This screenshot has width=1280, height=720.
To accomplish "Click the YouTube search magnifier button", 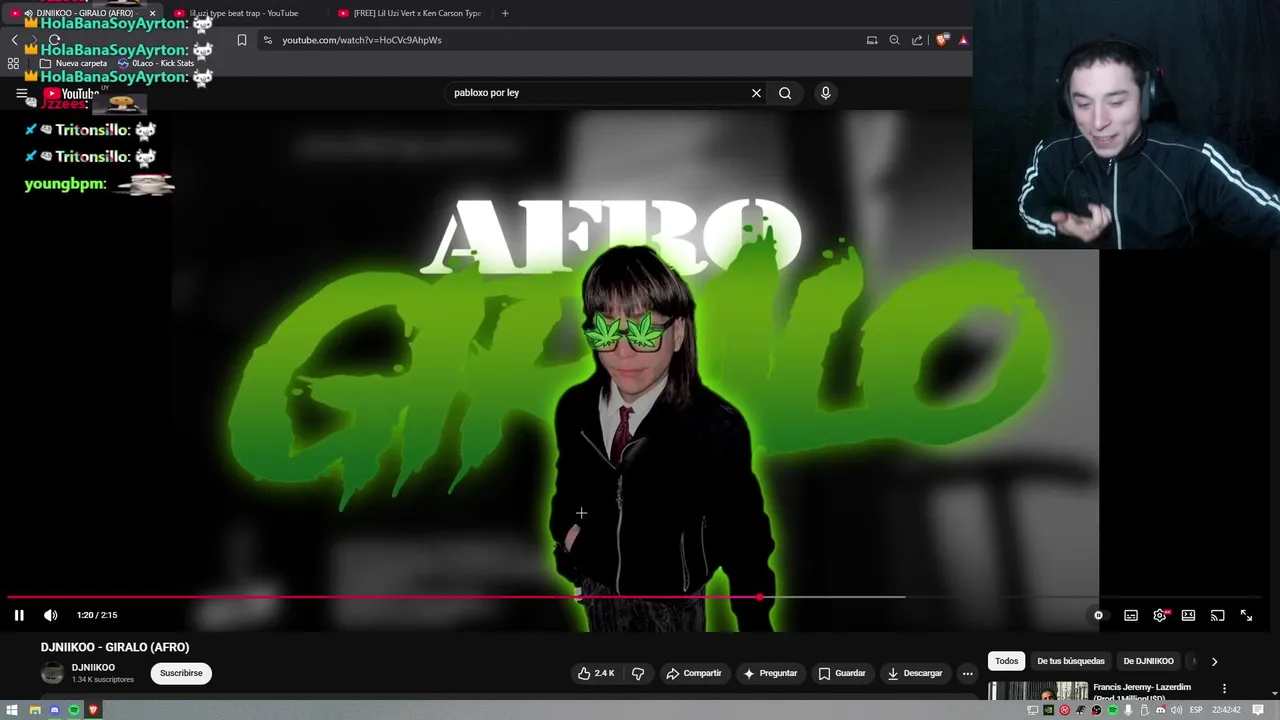I will point(785,93).
